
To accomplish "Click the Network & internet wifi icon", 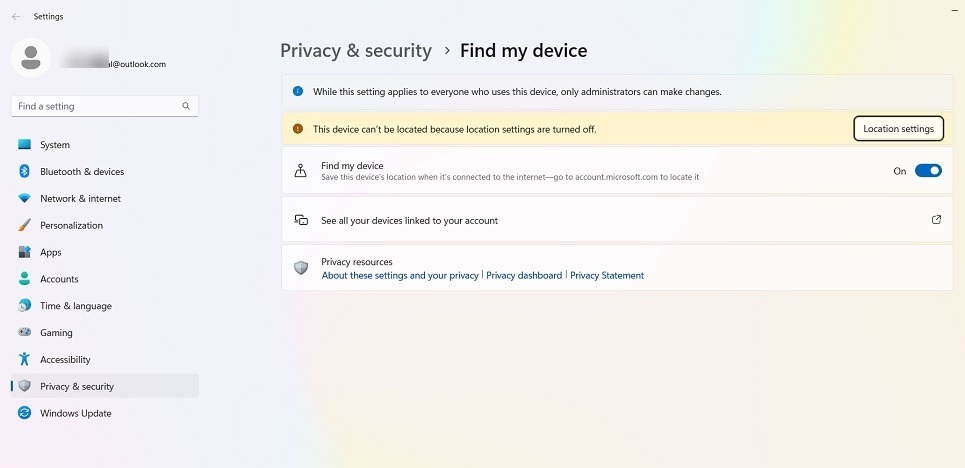I will (25, 199).
